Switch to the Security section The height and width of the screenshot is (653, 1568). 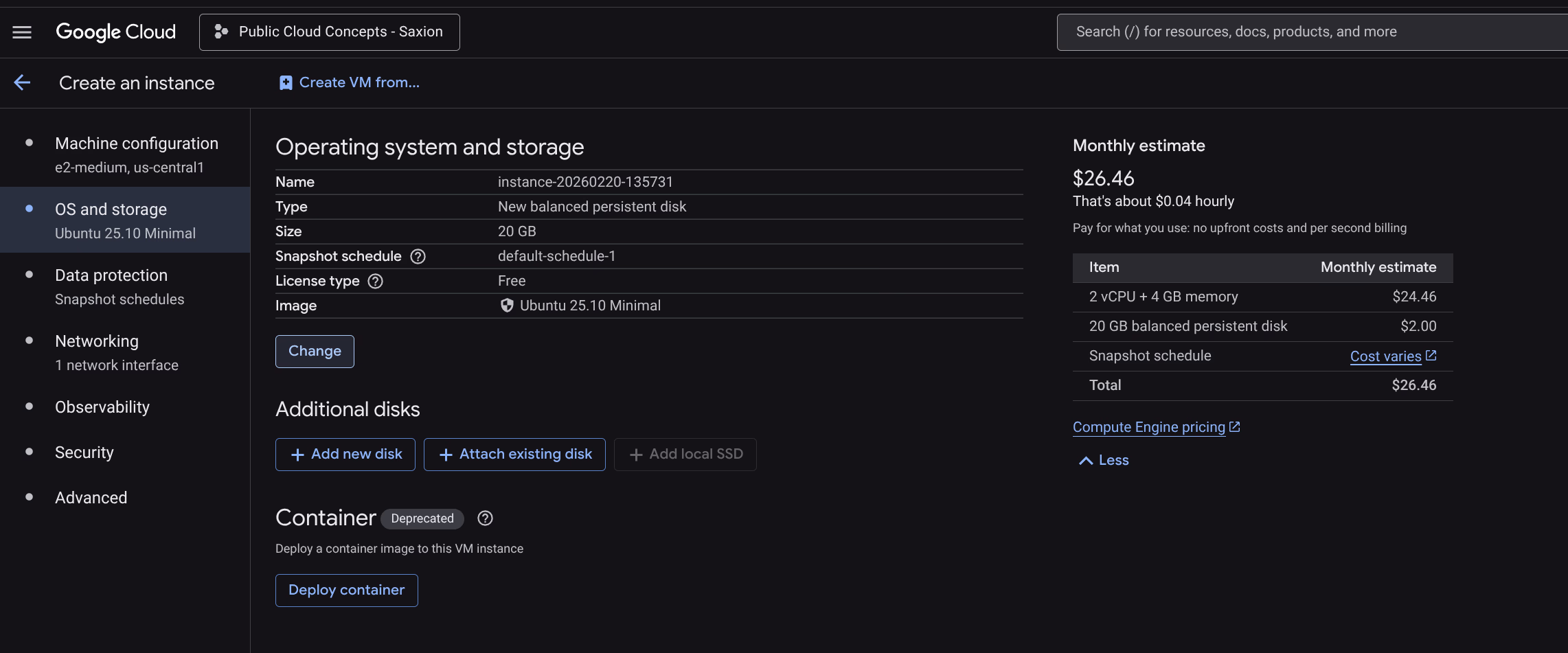tap(84, 452)
